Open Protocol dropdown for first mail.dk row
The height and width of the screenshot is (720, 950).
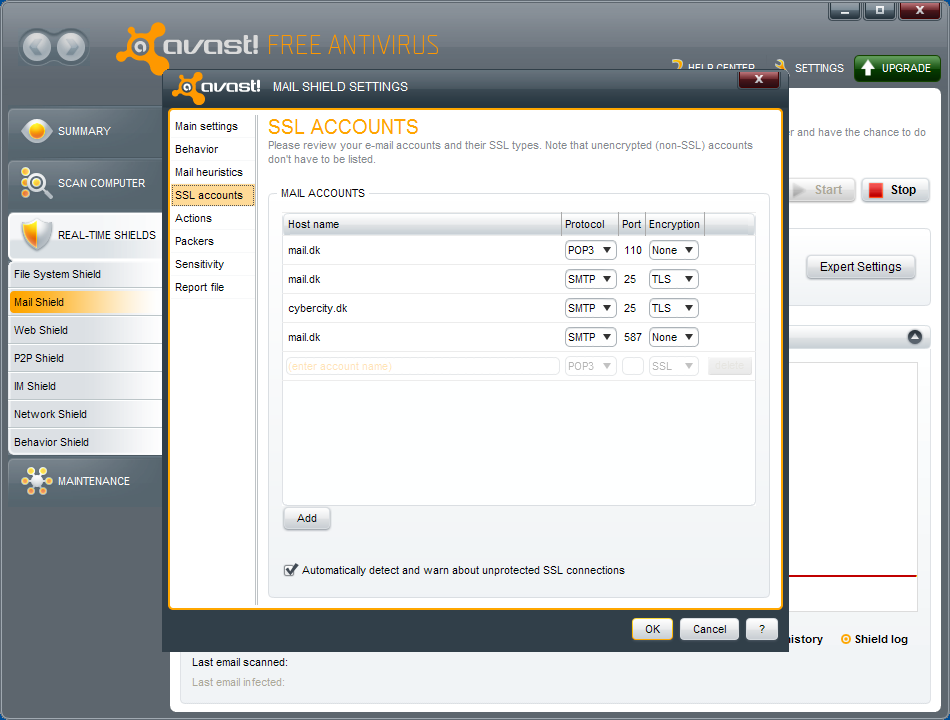pos(590,250)
